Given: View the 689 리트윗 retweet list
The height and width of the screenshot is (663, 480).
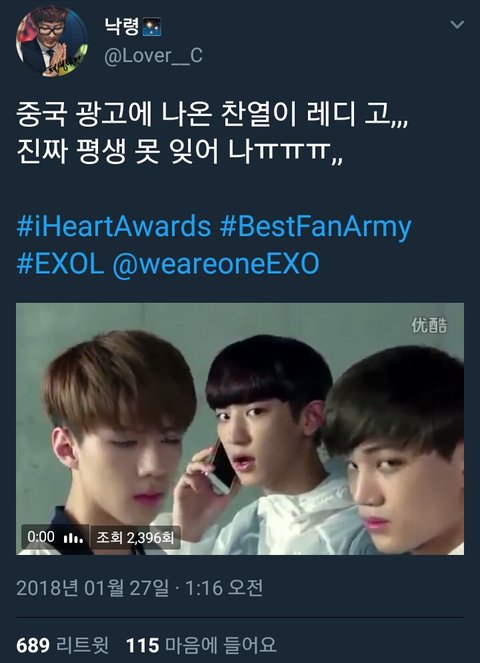Looking at the screenshot, I should 63,645.
